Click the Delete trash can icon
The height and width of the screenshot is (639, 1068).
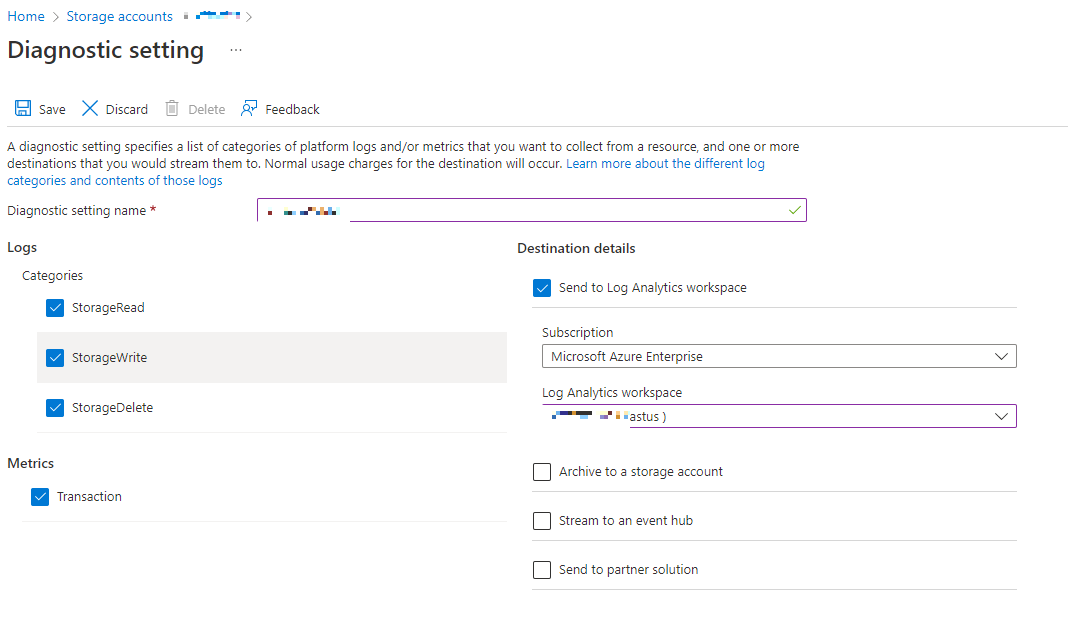[x=172, y=109]
